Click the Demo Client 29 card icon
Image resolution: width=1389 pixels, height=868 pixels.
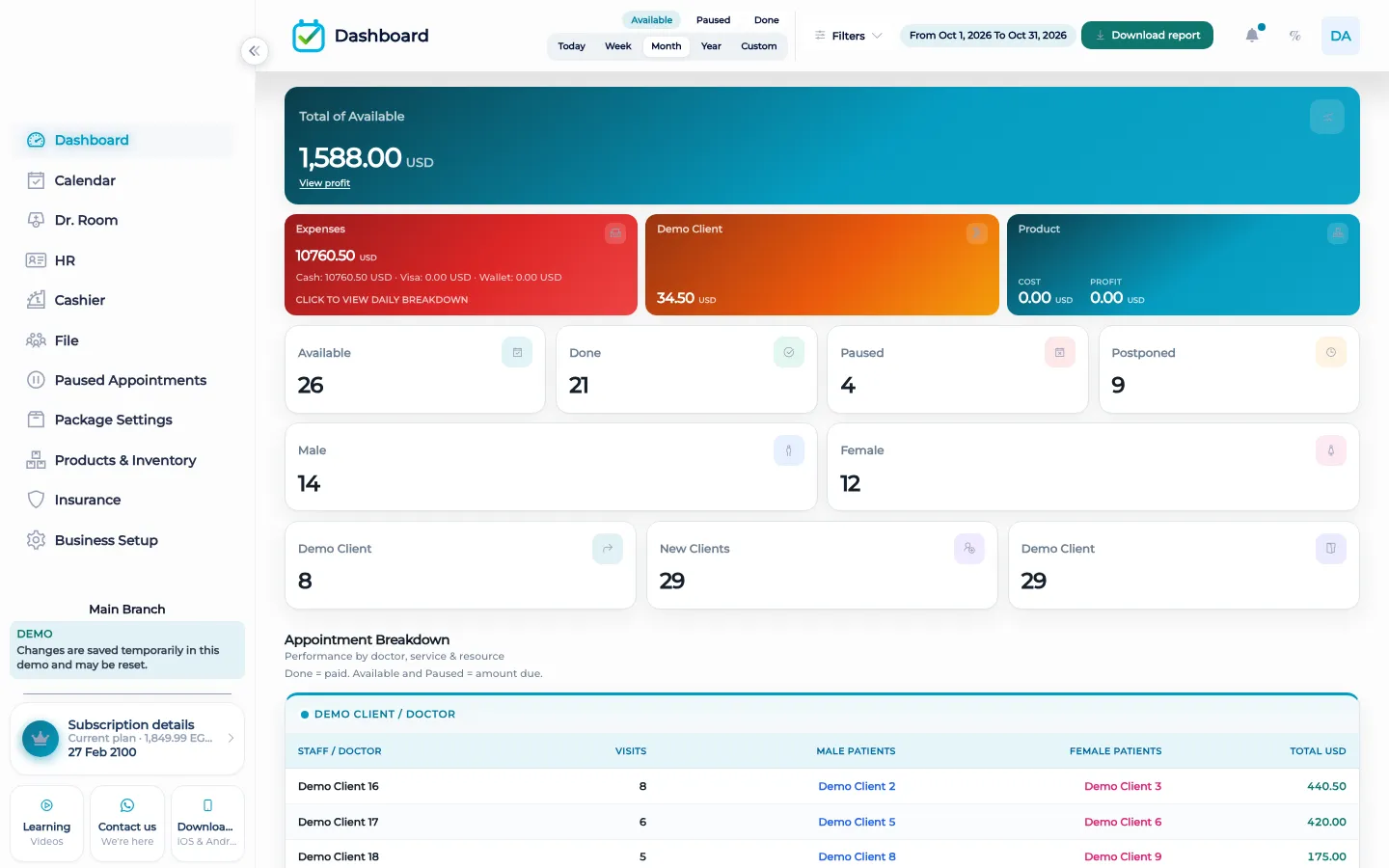(x=1331, y=549)
